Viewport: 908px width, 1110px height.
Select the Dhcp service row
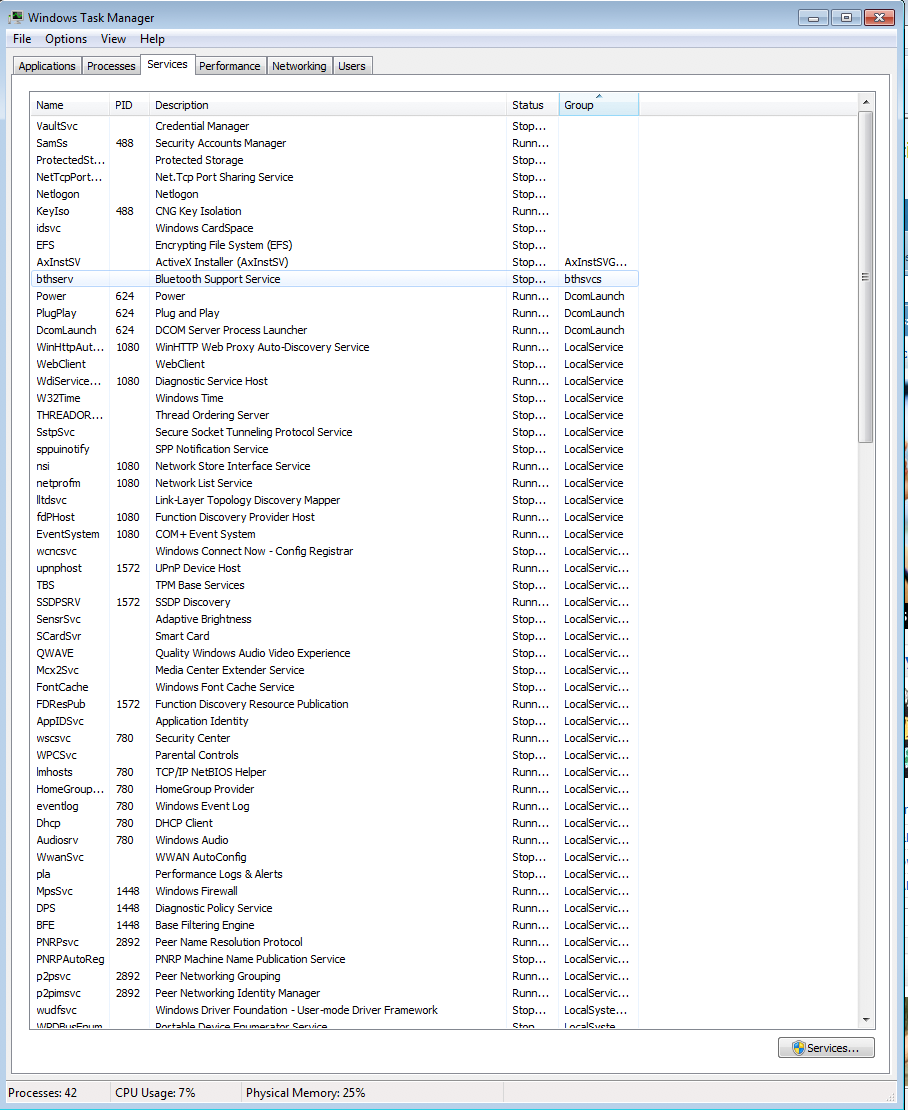pyautogui.click(x=335, y=823)
